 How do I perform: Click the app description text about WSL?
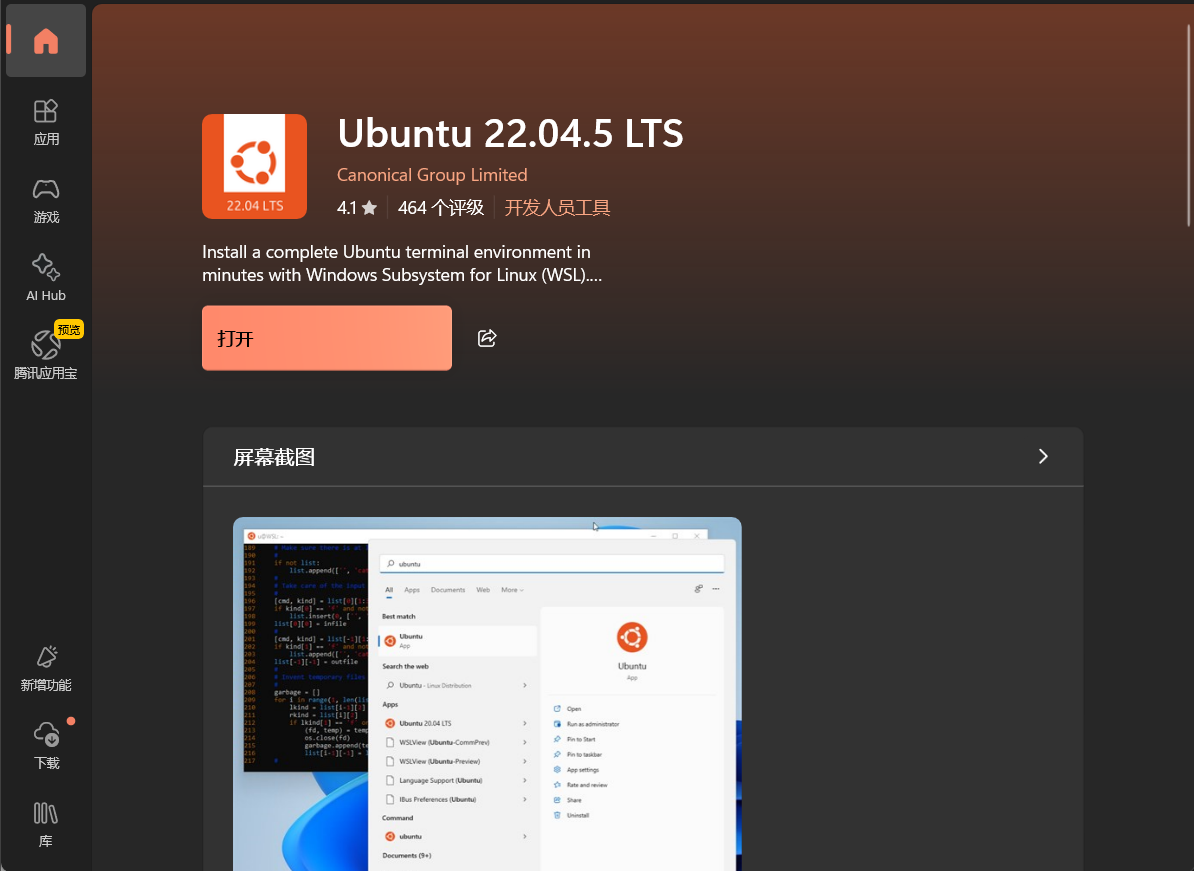tap(402, 263)
